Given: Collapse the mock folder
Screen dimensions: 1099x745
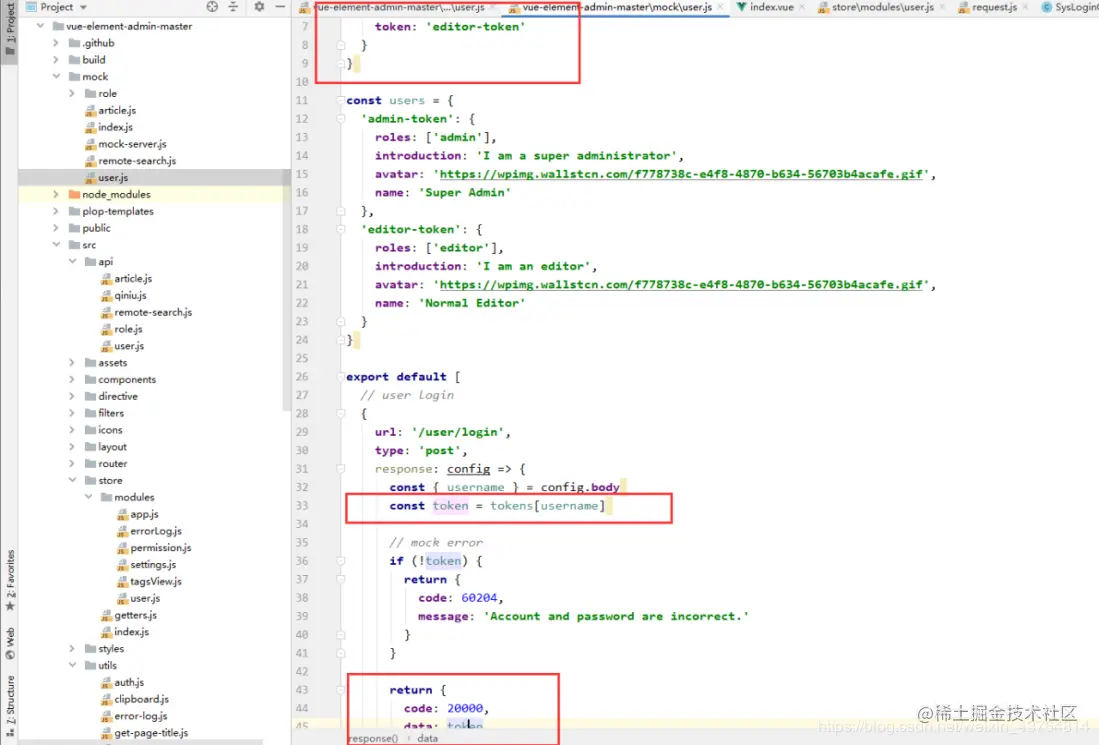Looking at the screenshot, I should (56, 76).
